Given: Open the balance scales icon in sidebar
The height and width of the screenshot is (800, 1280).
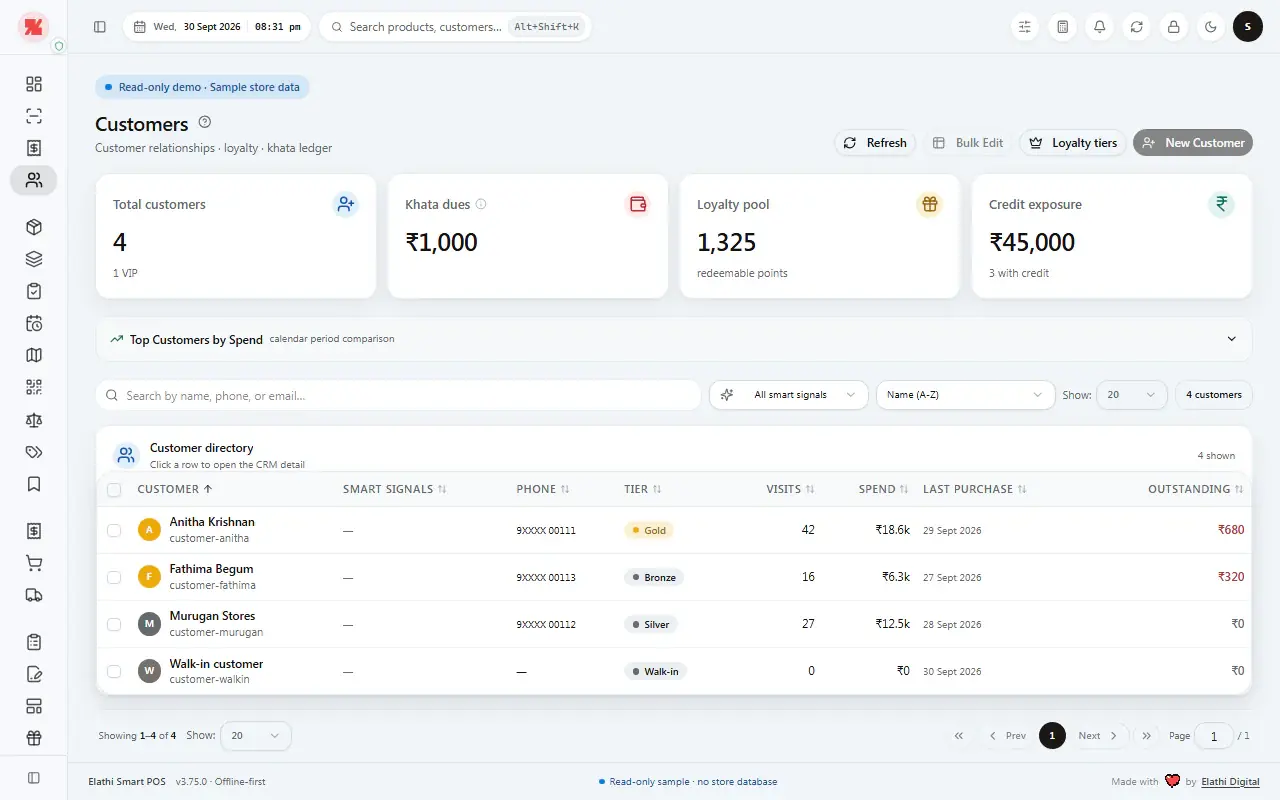Looking at the screenshot, I should click(34, 420).
